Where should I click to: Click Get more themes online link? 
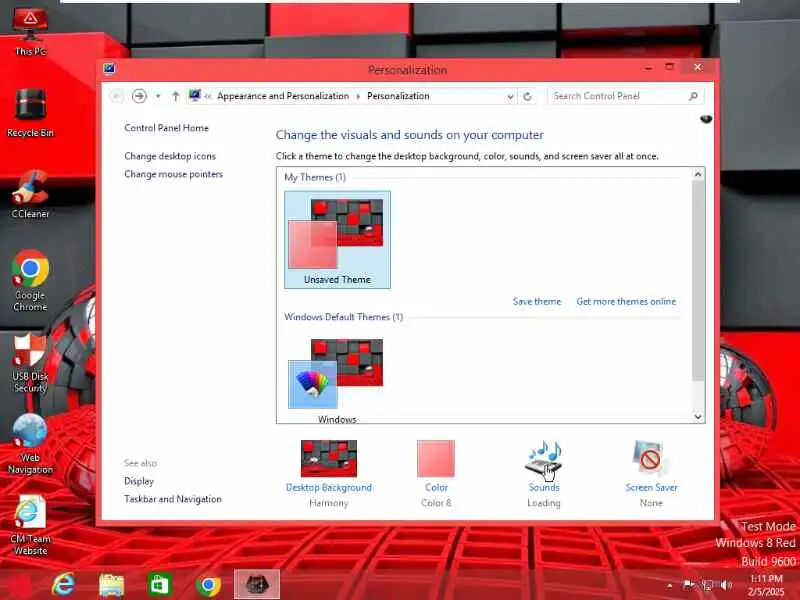(626, 302)
